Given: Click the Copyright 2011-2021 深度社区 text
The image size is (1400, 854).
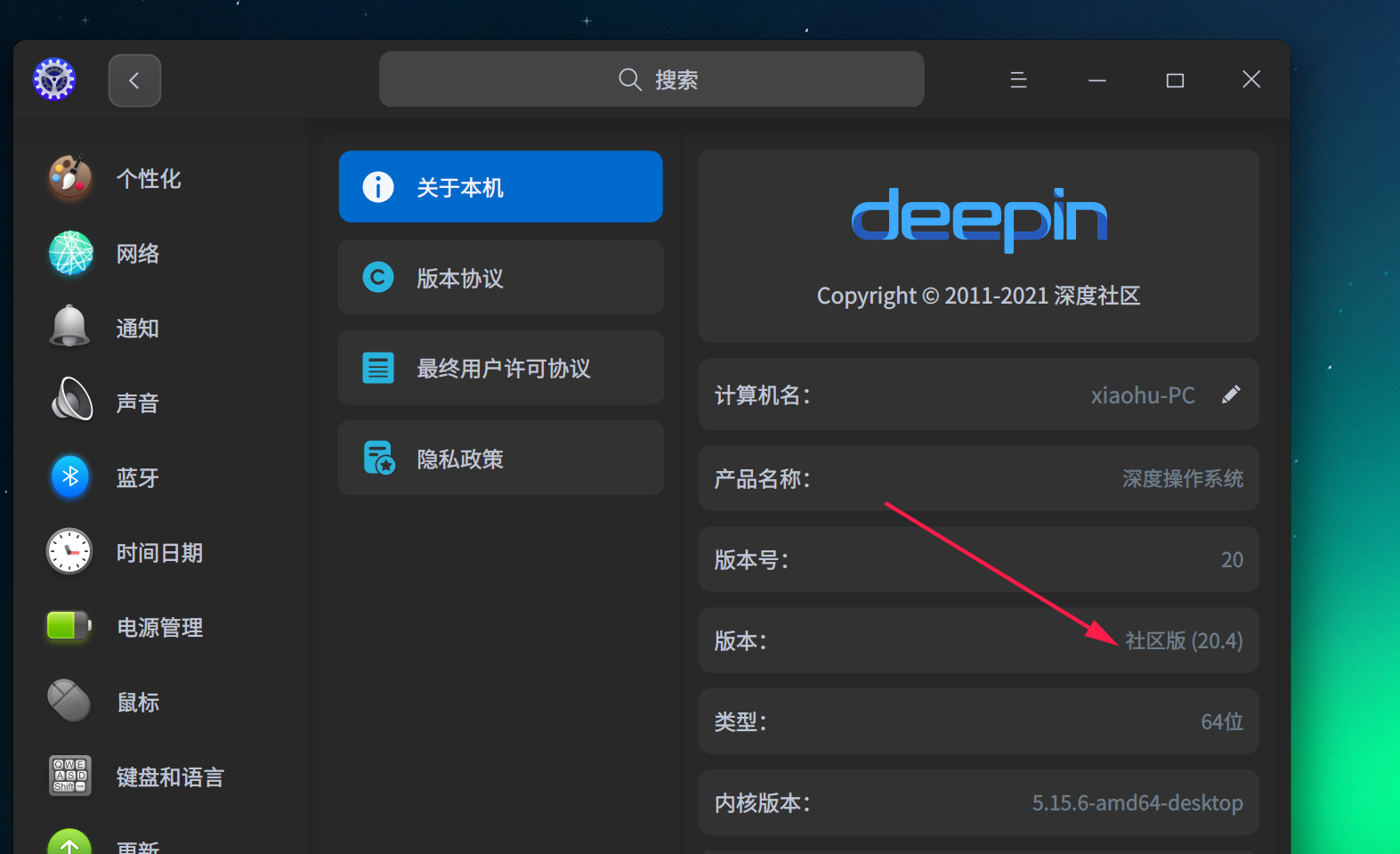Looking at the screenshot, I should coord(979,295).
